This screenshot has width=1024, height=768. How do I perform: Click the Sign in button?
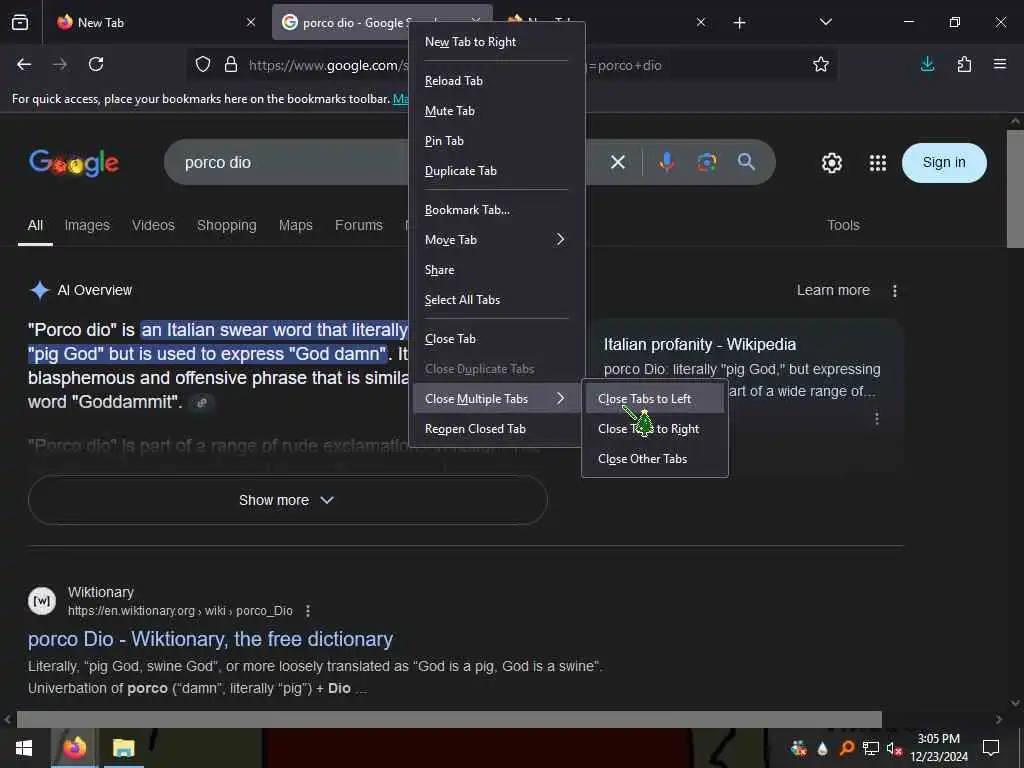tap(944, 163)
